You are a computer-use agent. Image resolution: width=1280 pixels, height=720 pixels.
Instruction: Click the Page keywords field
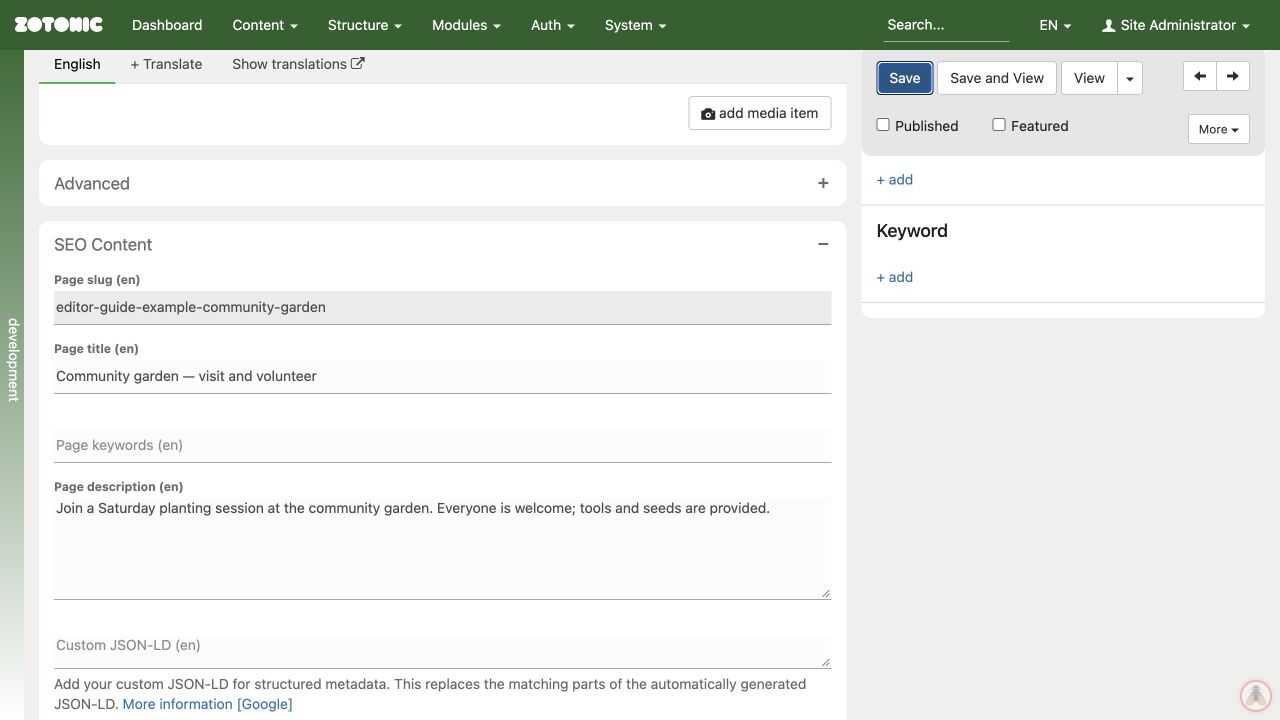(442, 445)
